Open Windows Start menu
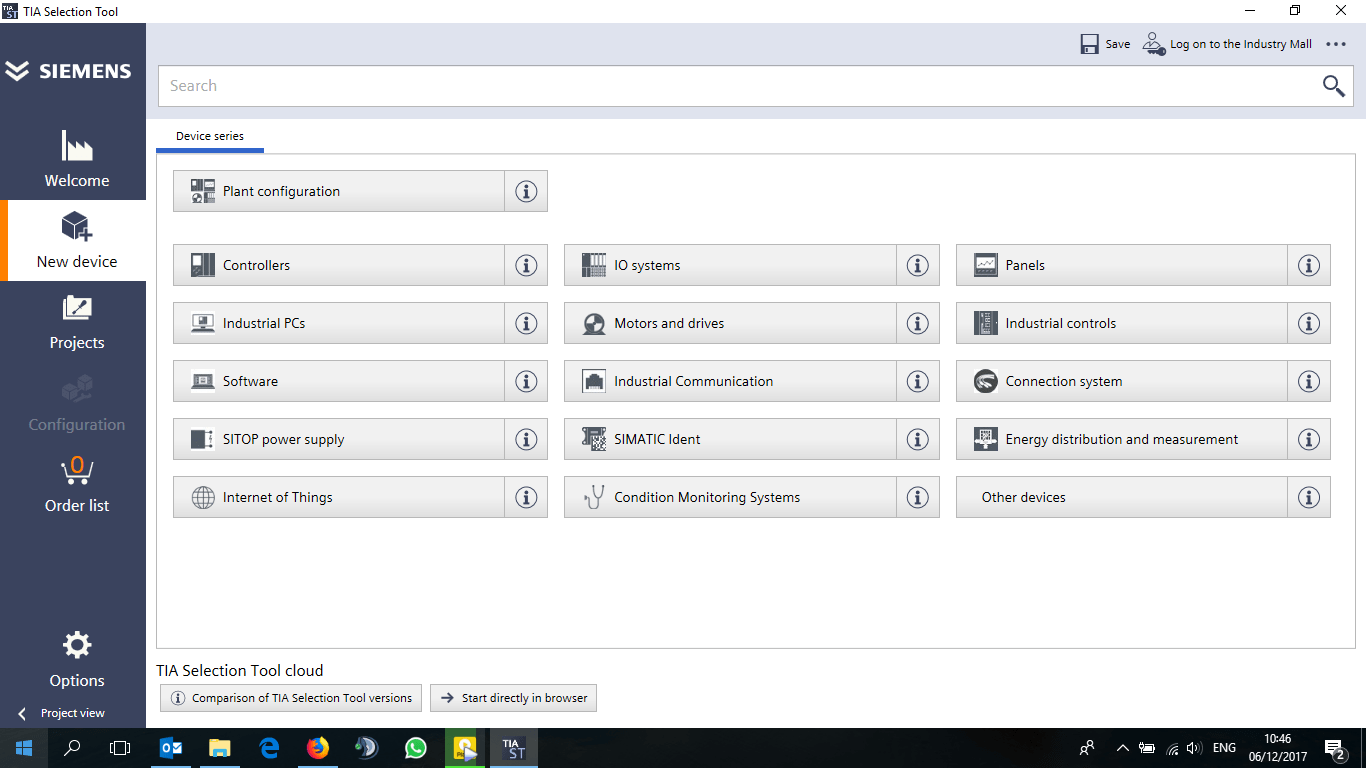Viewport: 1366px width, 768px height. click(24, 748)
